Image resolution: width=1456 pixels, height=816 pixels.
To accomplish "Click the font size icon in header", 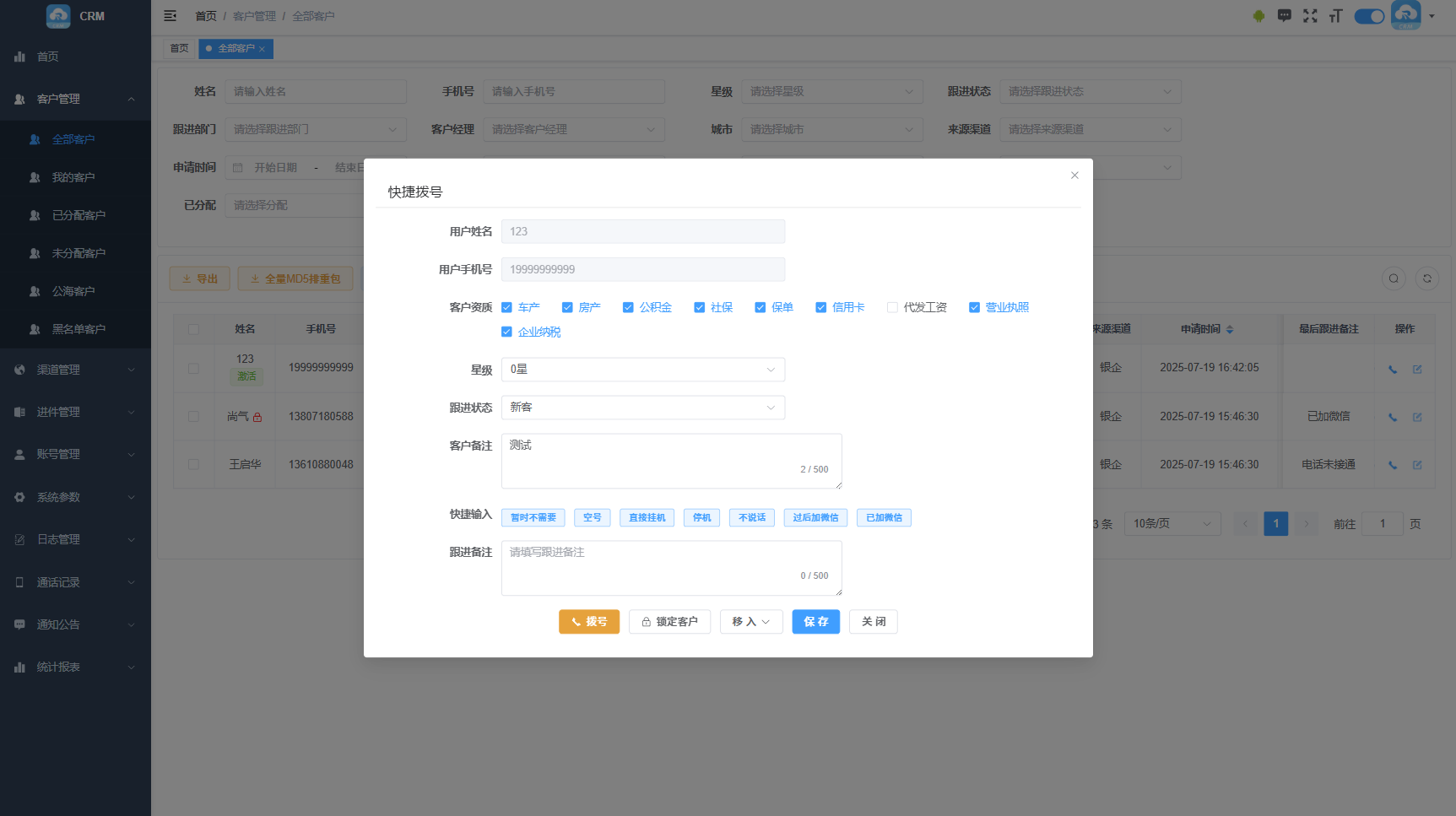I will (x=1335, y=16).
